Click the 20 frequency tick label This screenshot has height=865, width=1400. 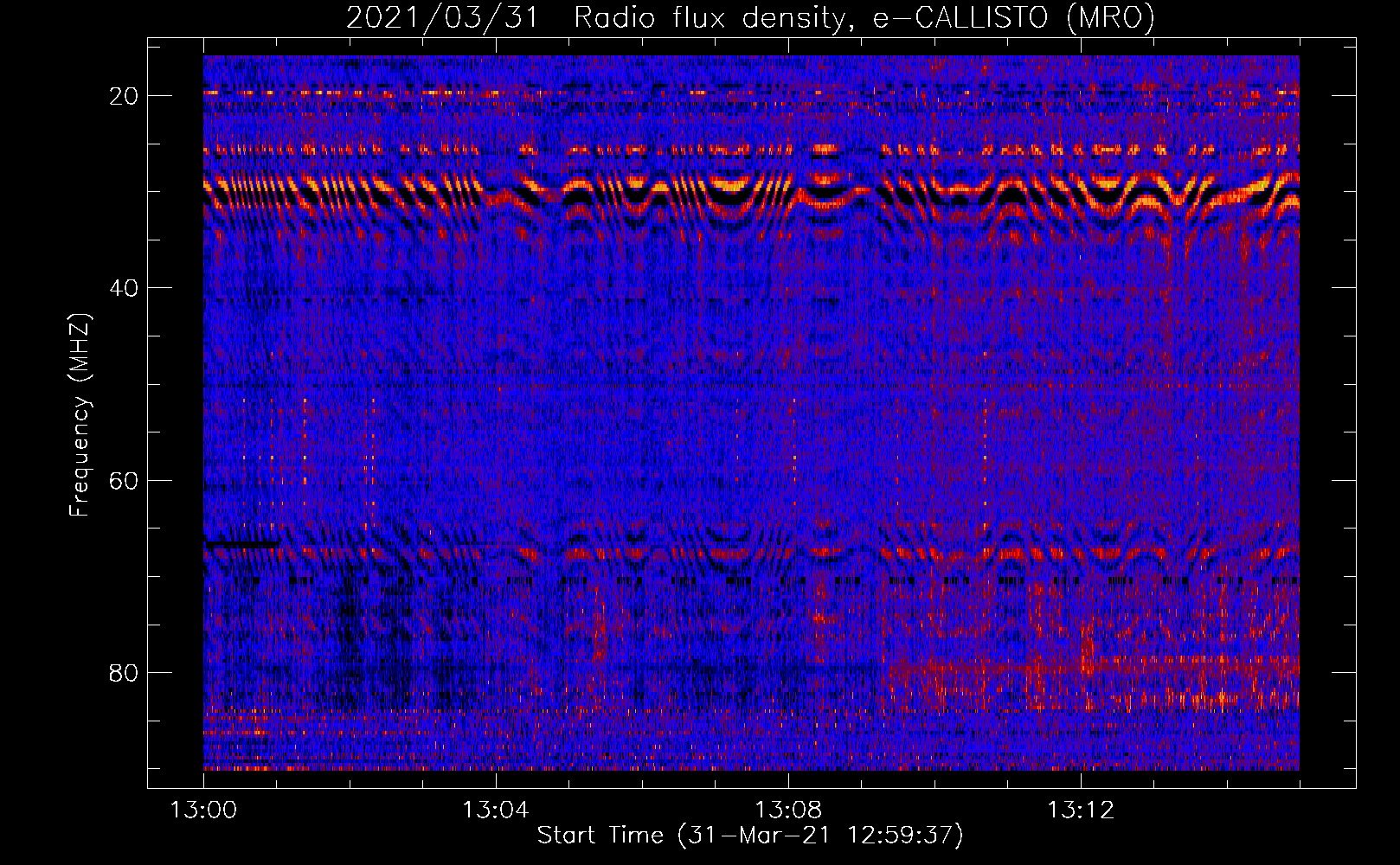pyautogui.click(x=124, y=96)
